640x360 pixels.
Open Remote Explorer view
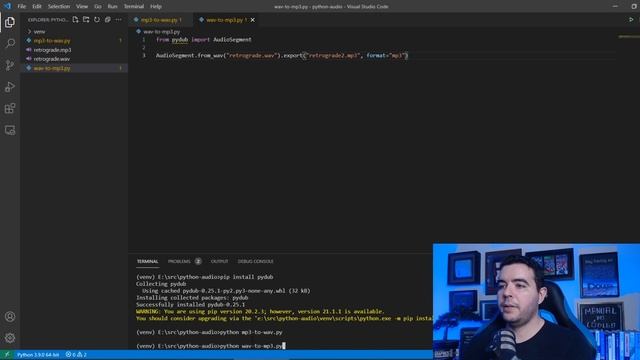10,130
